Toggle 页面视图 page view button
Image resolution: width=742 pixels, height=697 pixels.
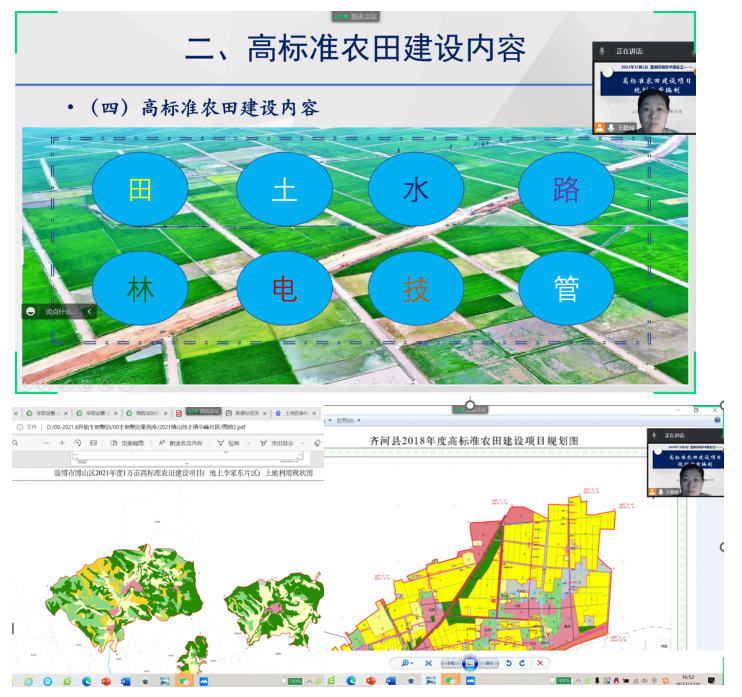[126, 442]
